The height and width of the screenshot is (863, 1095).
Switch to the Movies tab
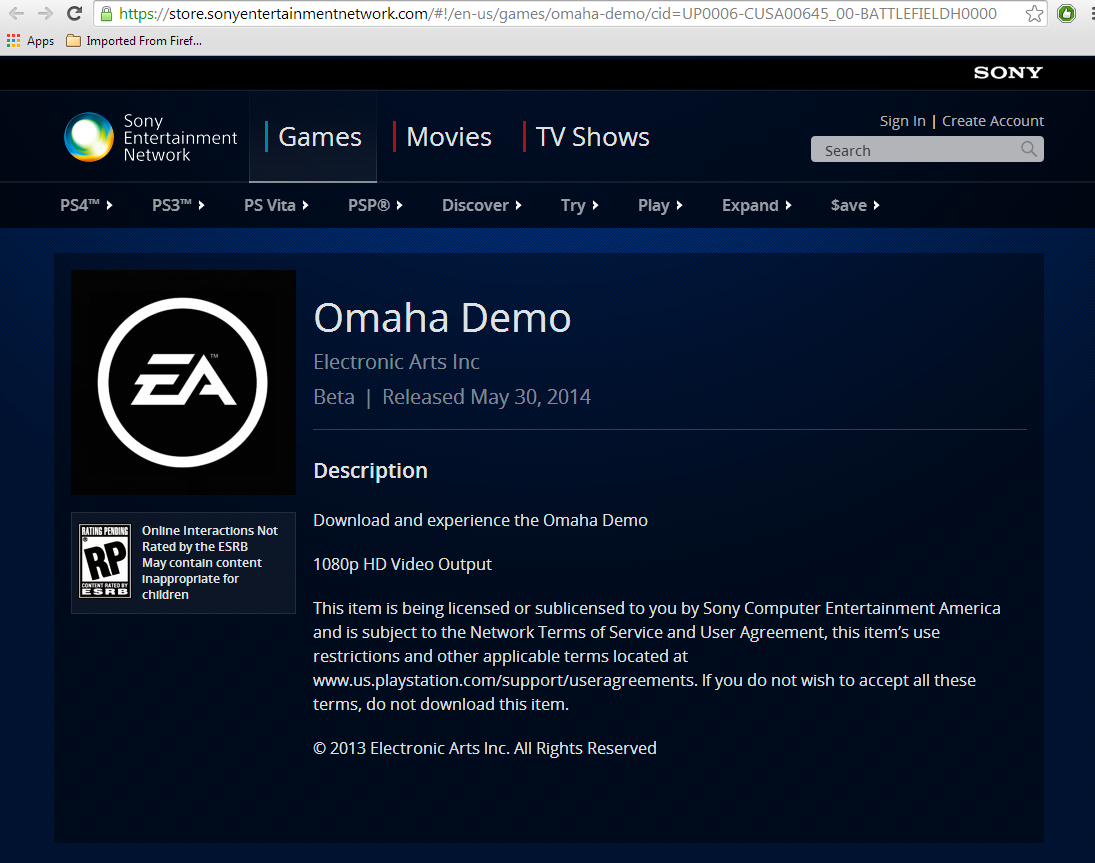pos(448,137)
